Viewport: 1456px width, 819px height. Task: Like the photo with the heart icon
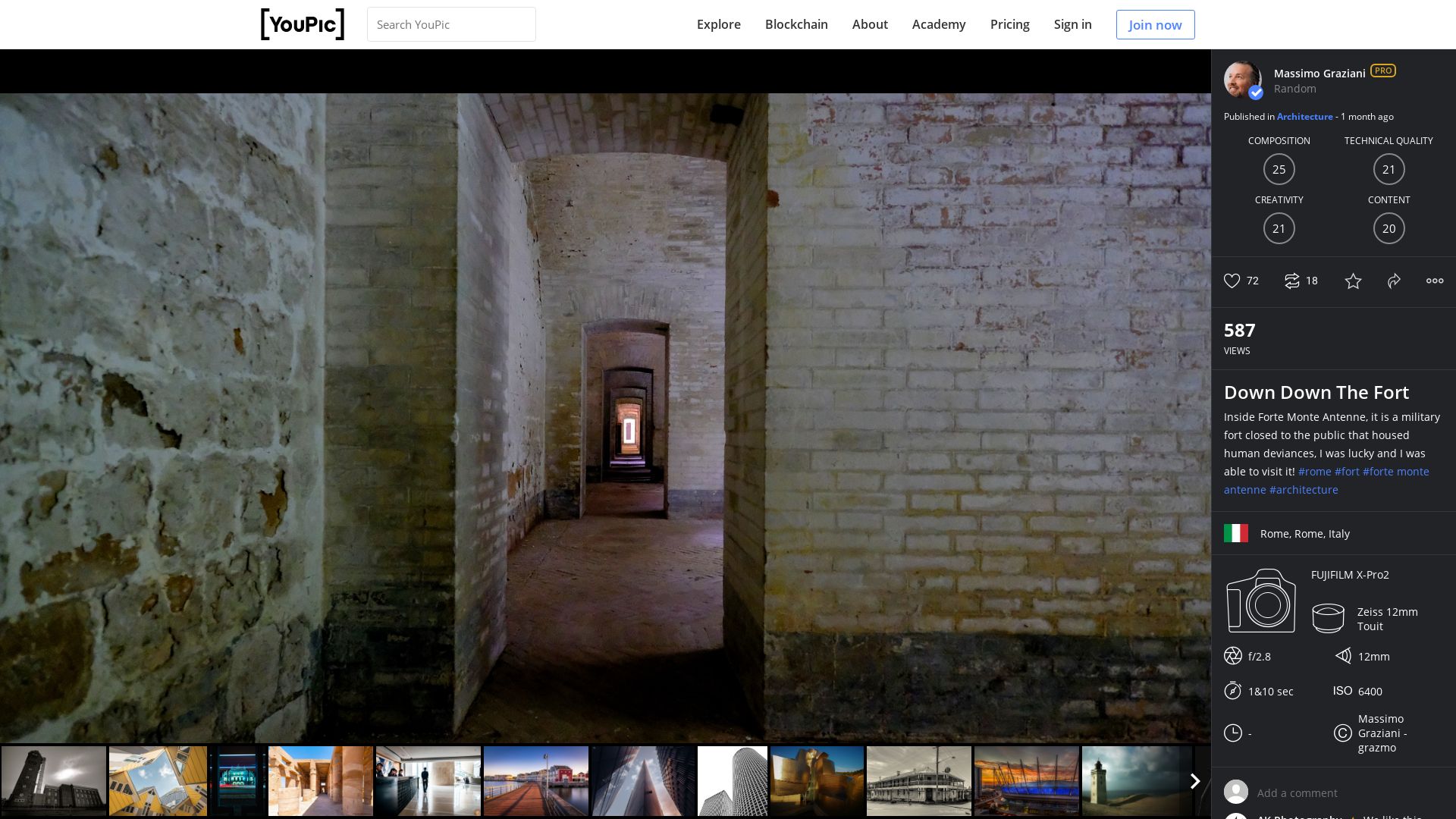[x=1232, y=281]
